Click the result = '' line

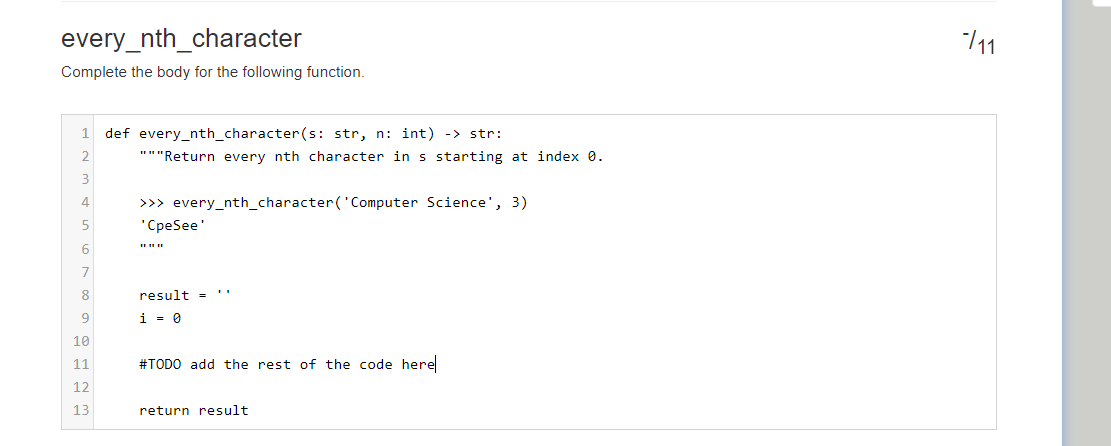(185, 296)
